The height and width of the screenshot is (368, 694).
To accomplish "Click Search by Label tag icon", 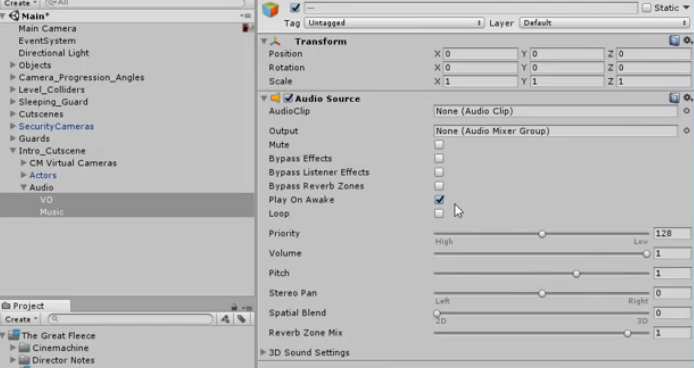I will click(242, 319).
